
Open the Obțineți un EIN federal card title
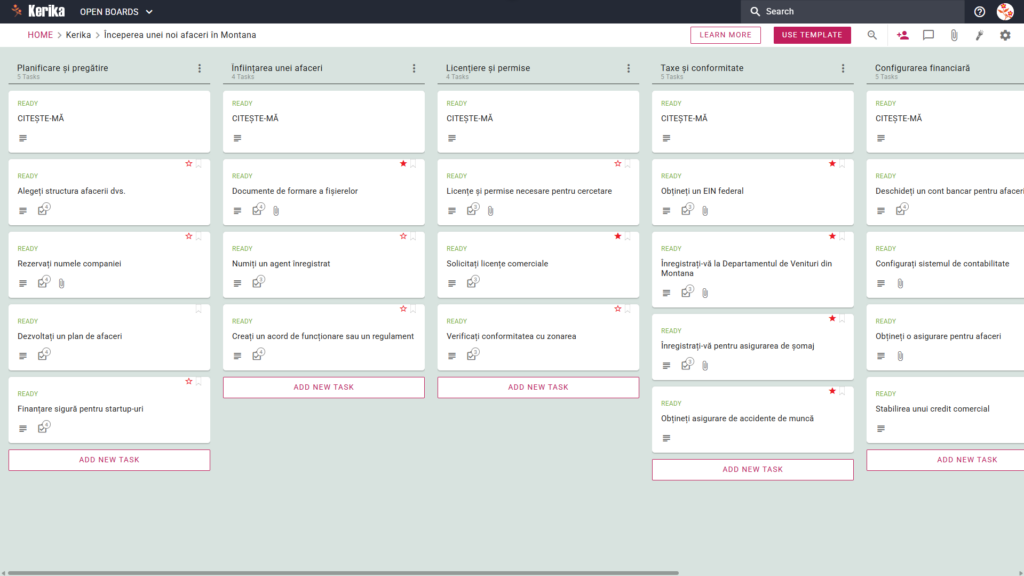pos(702,191)
